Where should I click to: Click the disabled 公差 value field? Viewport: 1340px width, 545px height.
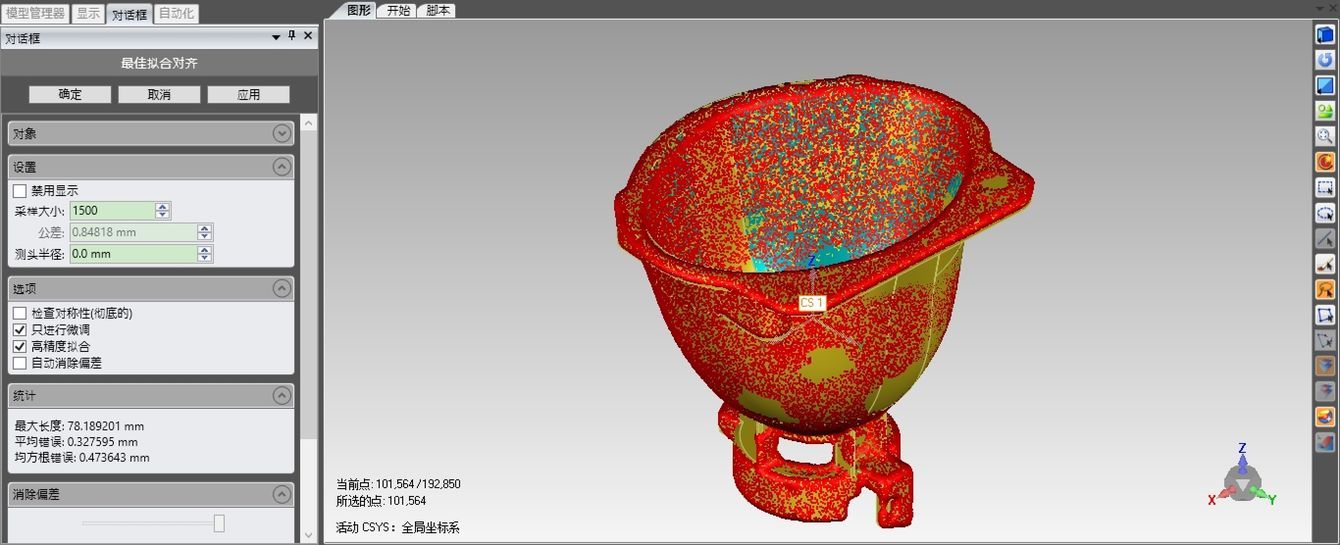tap(133, 232)
